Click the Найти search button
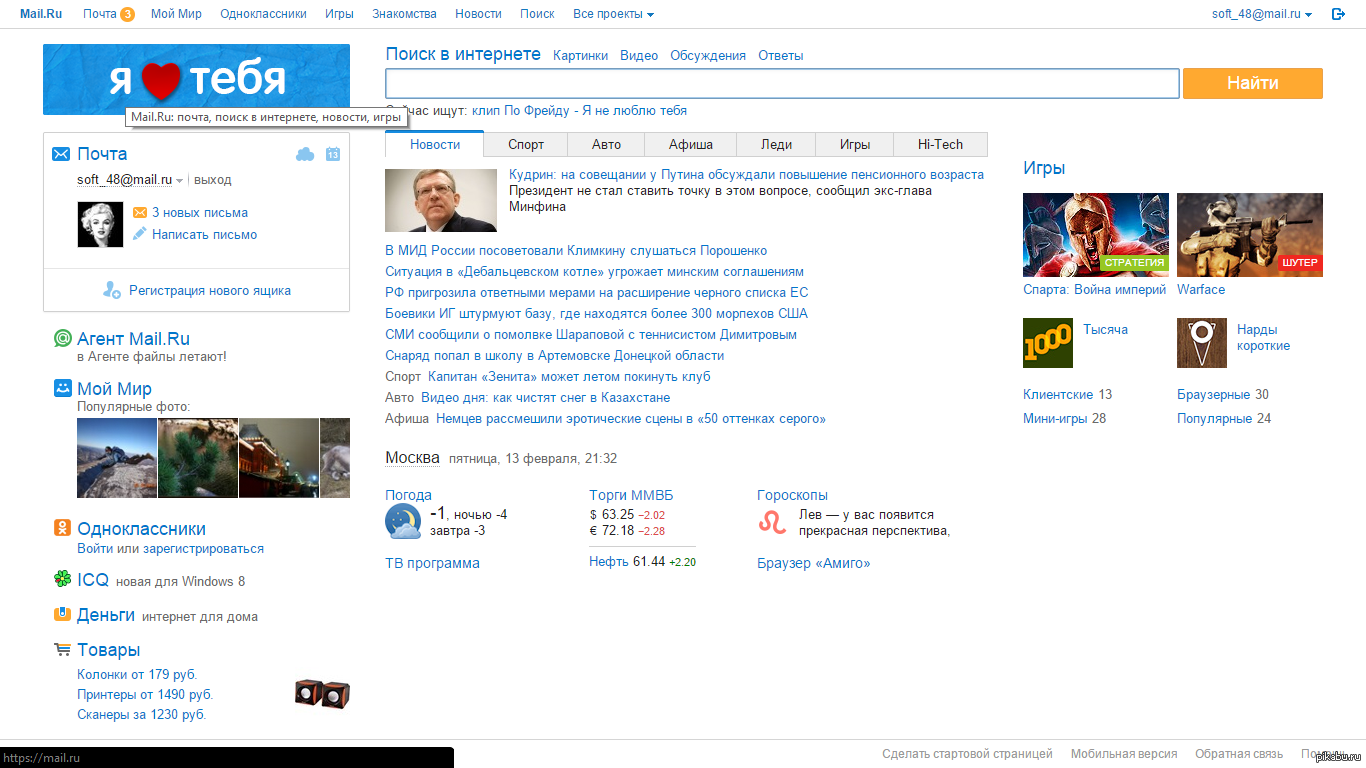 (x=1253, y=83)
